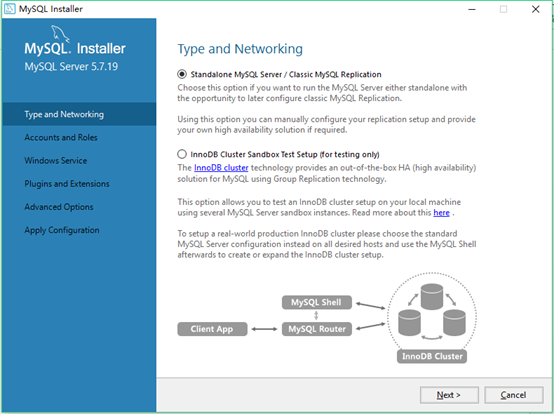Click the Client App diagram box
554x414 pixels.
212,329
